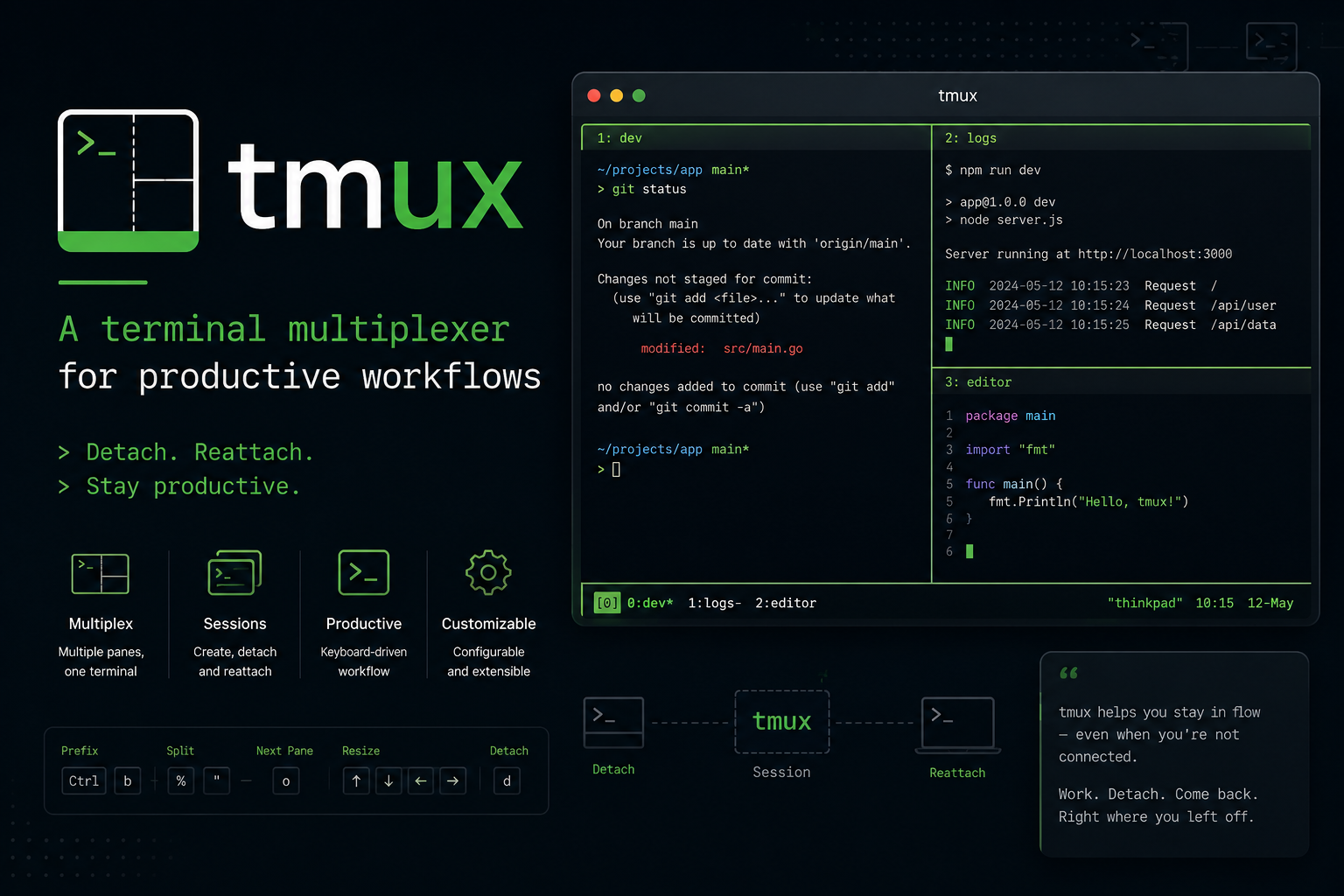1344x896 pixels.
Task: Click the fmt.Println("Hello, tmux!") line
Action: [x=1088, y=501]
